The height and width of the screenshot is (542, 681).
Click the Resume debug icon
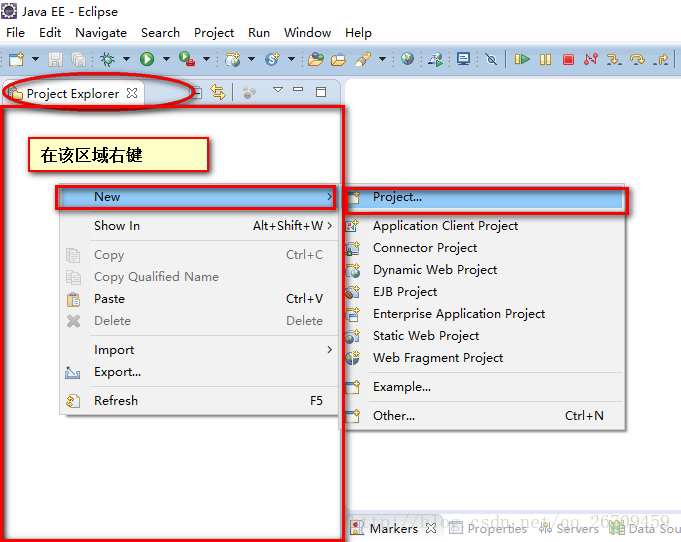tap(522, 59)
